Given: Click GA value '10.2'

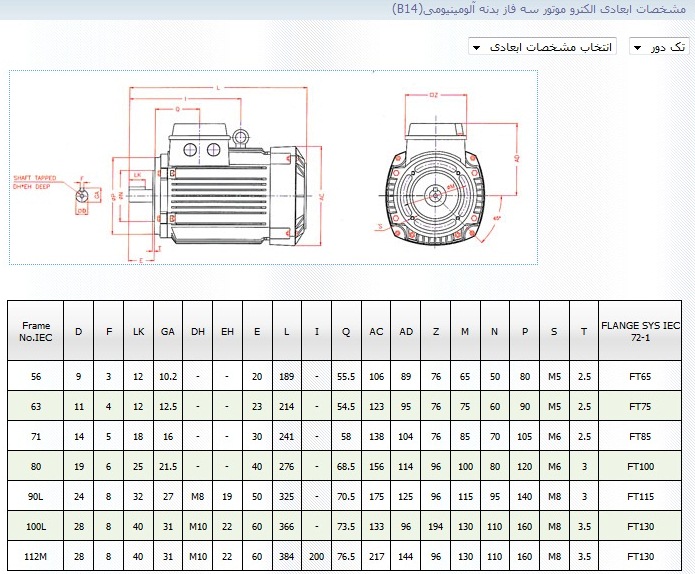Looking at the screenshot, I should (168, 376).
